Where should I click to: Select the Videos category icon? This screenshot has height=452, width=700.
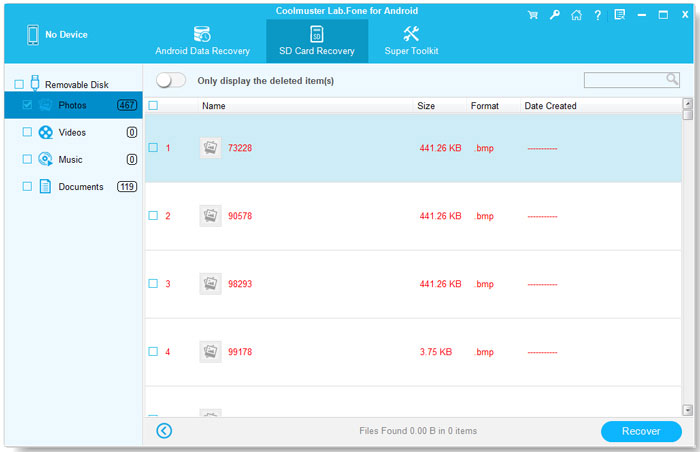pyautogui.click(x=46, y=132)
